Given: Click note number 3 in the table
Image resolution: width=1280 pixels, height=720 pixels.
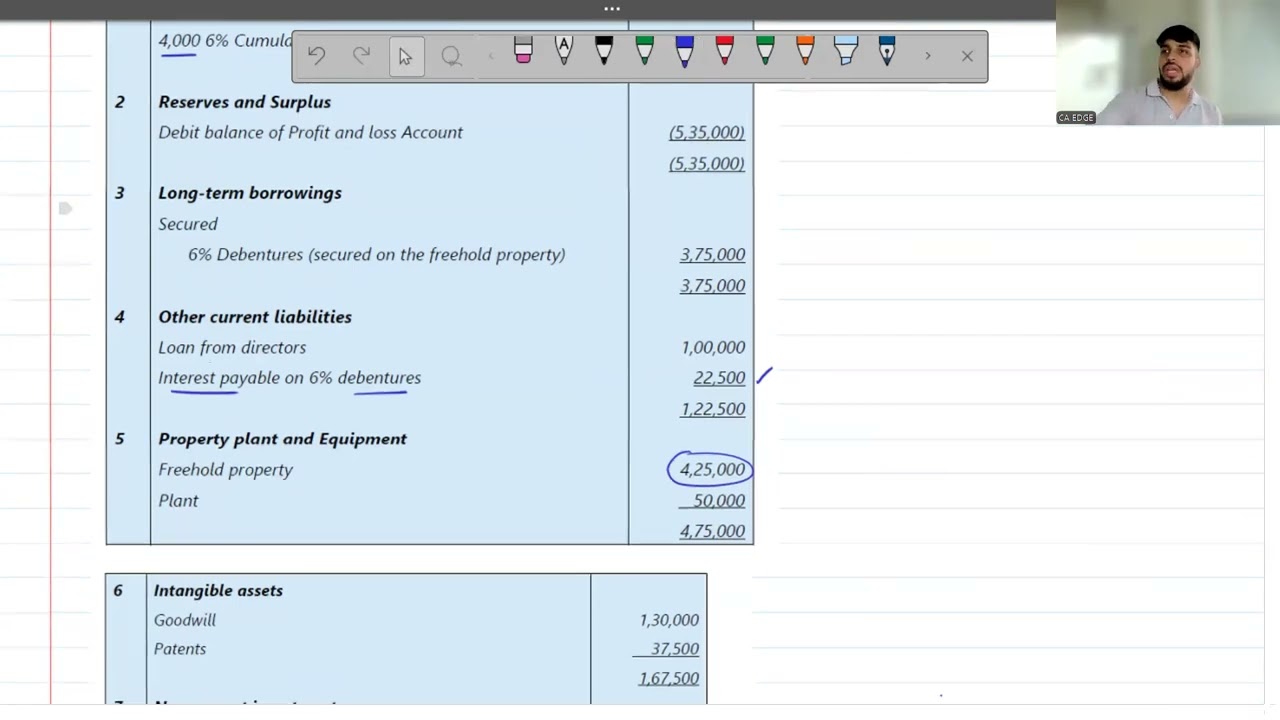Looking at the screenshot, I should [x=119, y=193].
